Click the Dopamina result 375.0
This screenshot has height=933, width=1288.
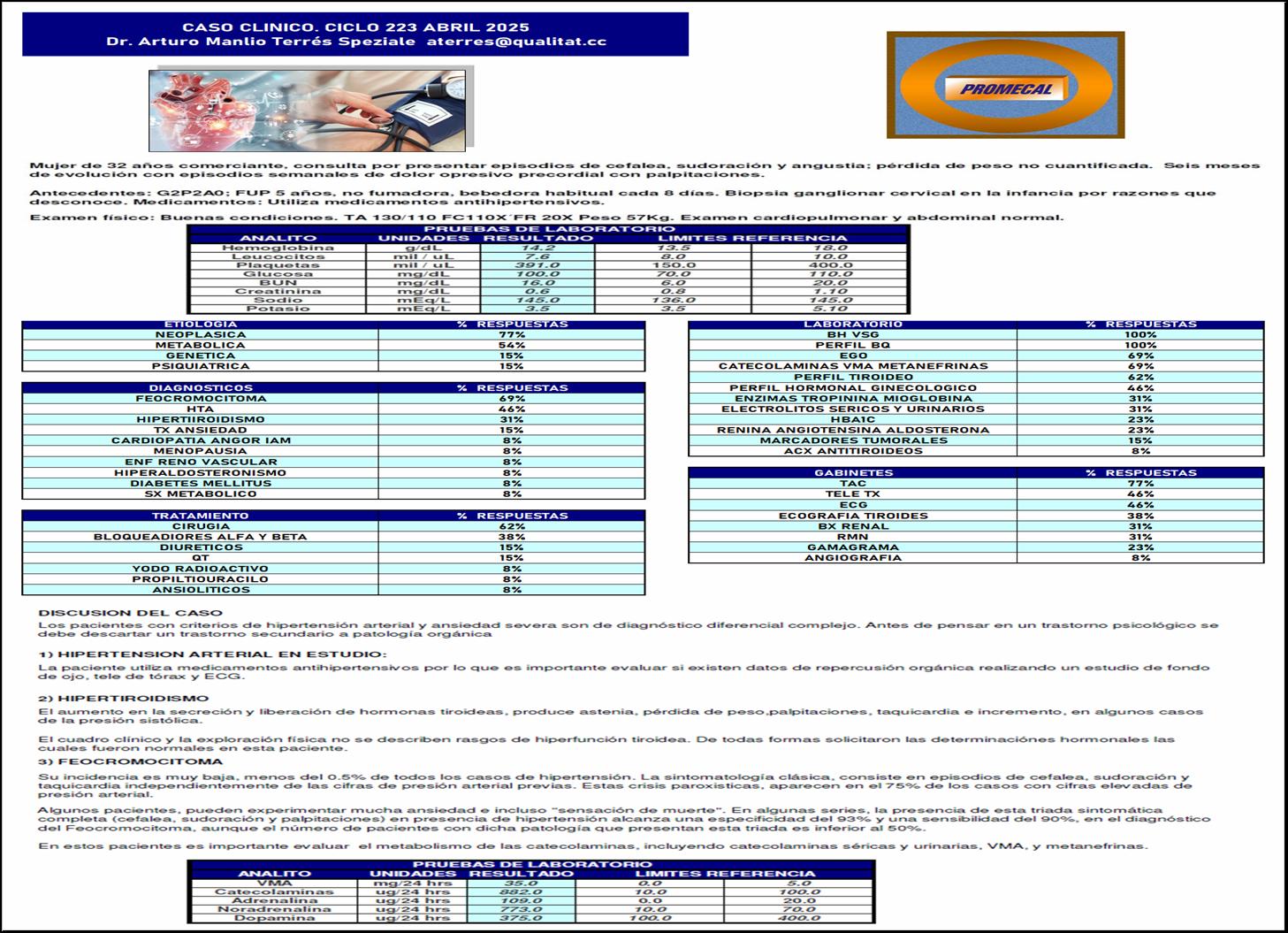520,918
